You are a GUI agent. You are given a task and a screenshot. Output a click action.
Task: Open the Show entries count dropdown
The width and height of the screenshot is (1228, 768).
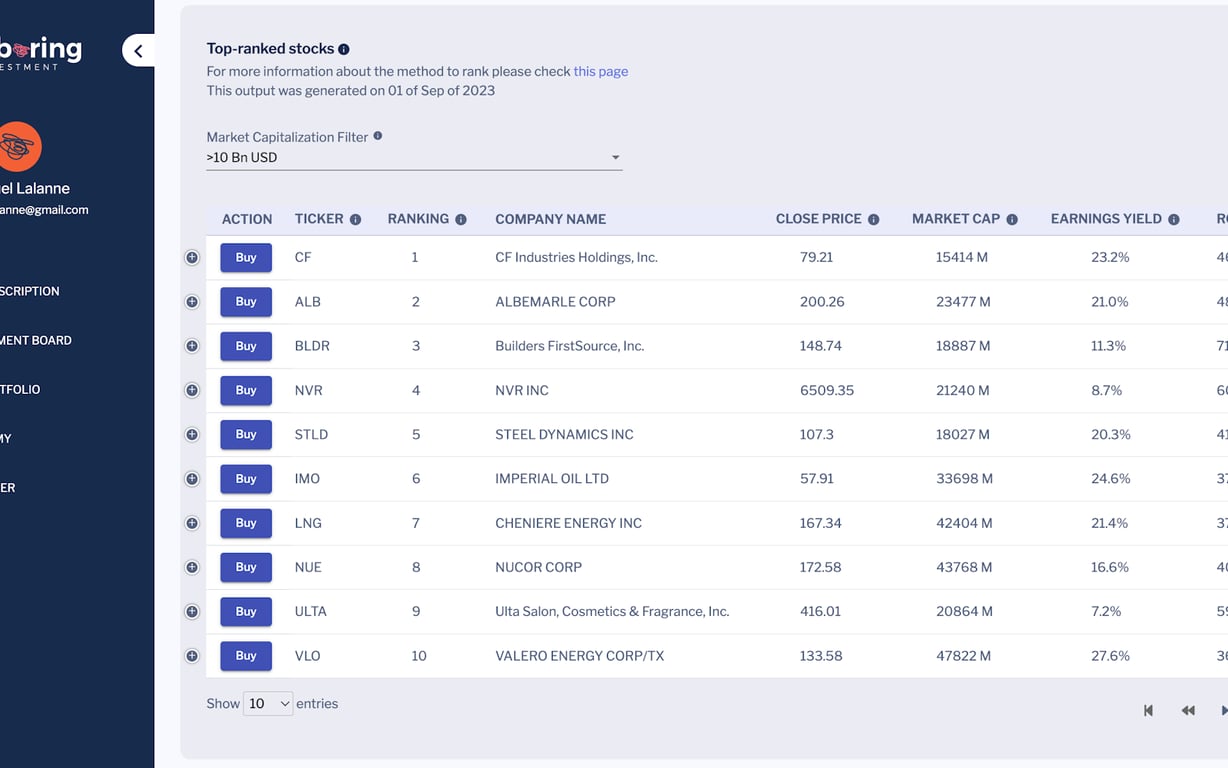(x=268, y=704)
